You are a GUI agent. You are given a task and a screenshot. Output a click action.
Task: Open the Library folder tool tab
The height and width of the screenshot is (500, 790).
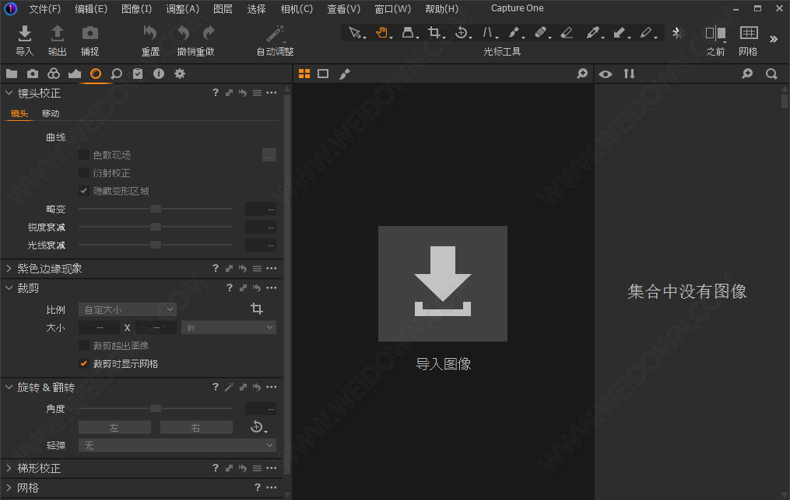click(x=12, y=74)
